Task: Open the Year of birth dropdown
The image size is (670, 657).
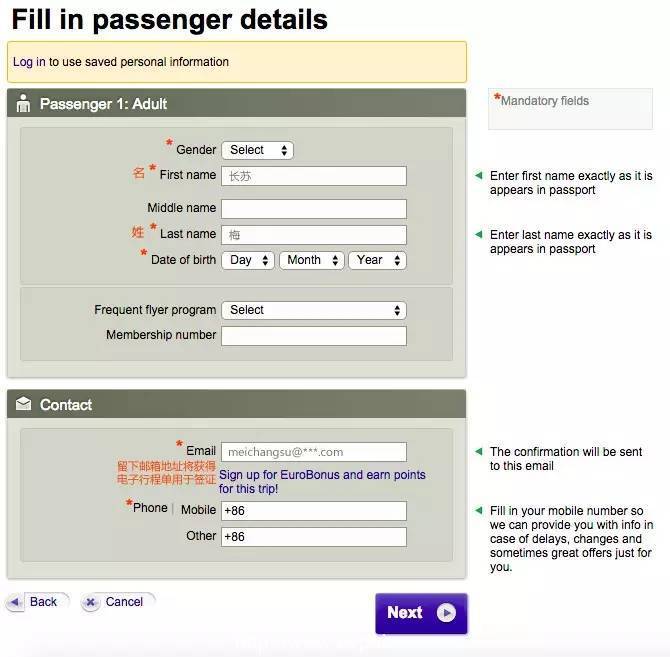Action: pyautogui.click(x=377, y=260)
